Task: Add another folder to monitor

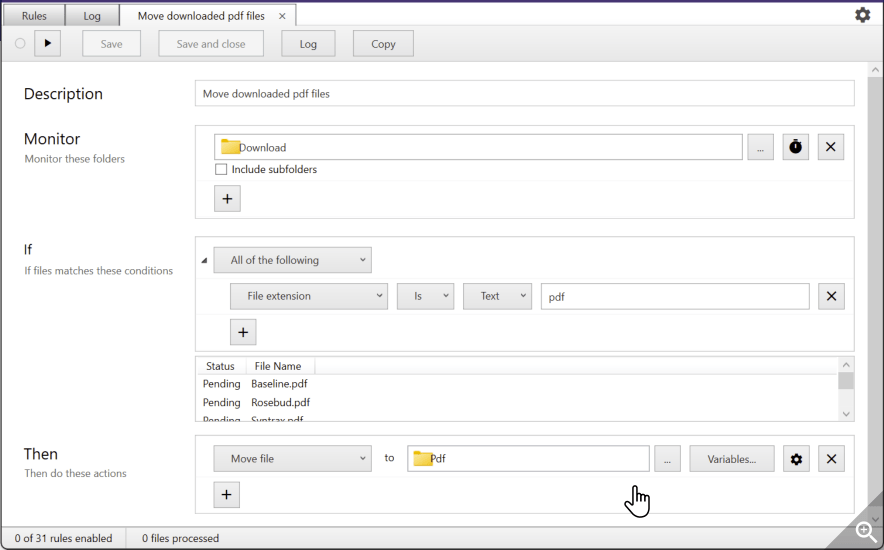Action: [x=227, y=199]
